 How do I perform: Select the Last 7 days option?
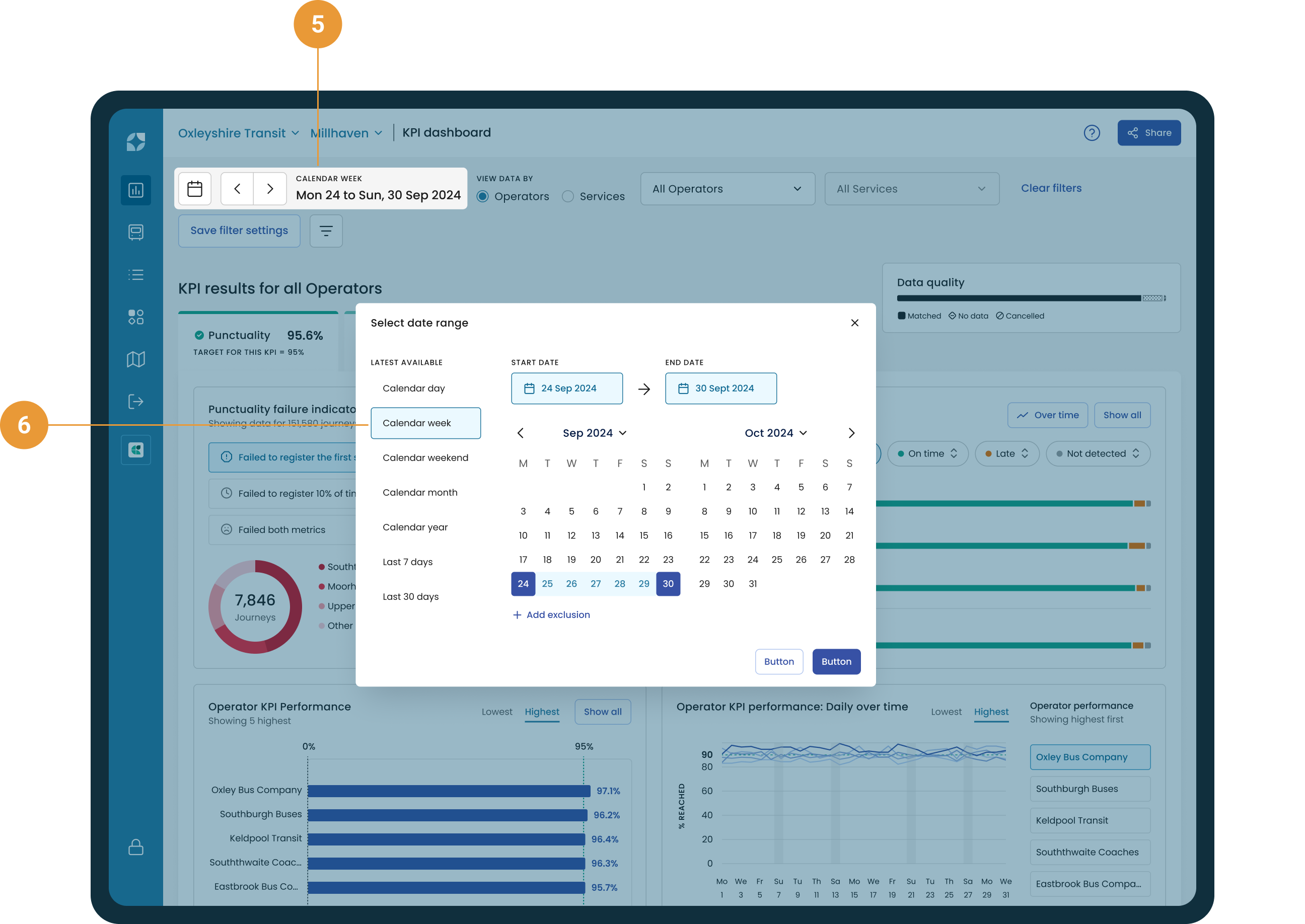coord(407,562)
